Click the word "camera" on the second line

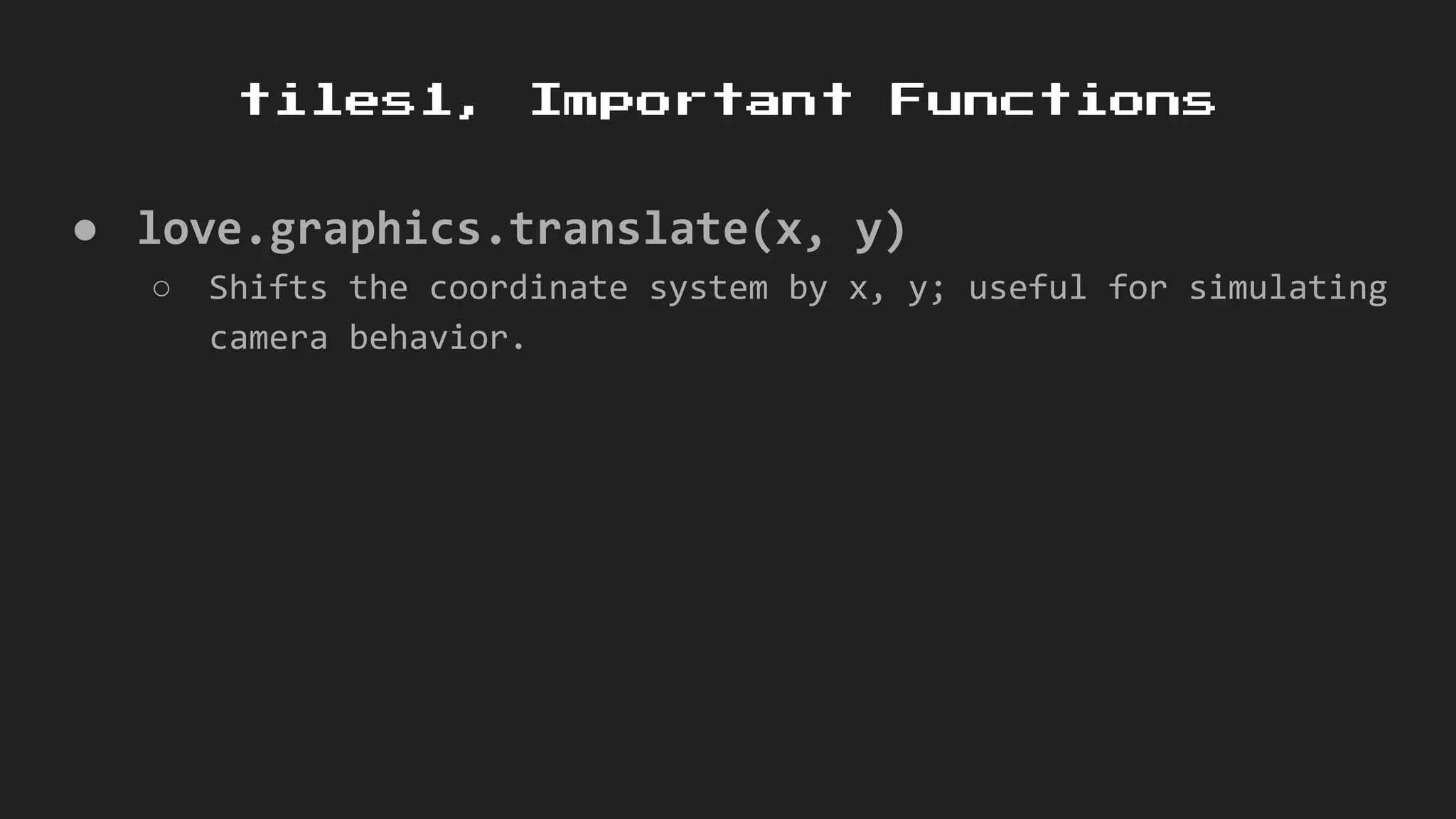pos(268,338)
